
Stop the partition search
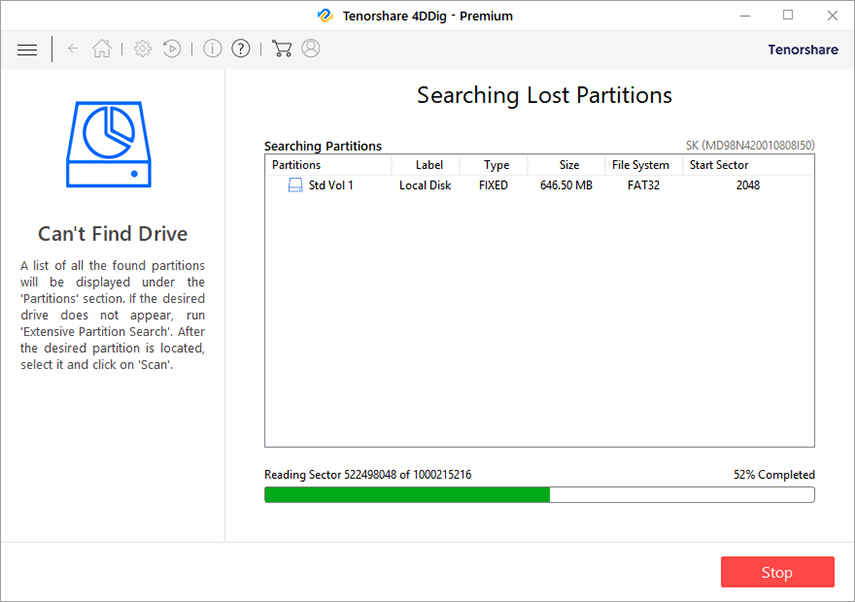coord(777,572)
